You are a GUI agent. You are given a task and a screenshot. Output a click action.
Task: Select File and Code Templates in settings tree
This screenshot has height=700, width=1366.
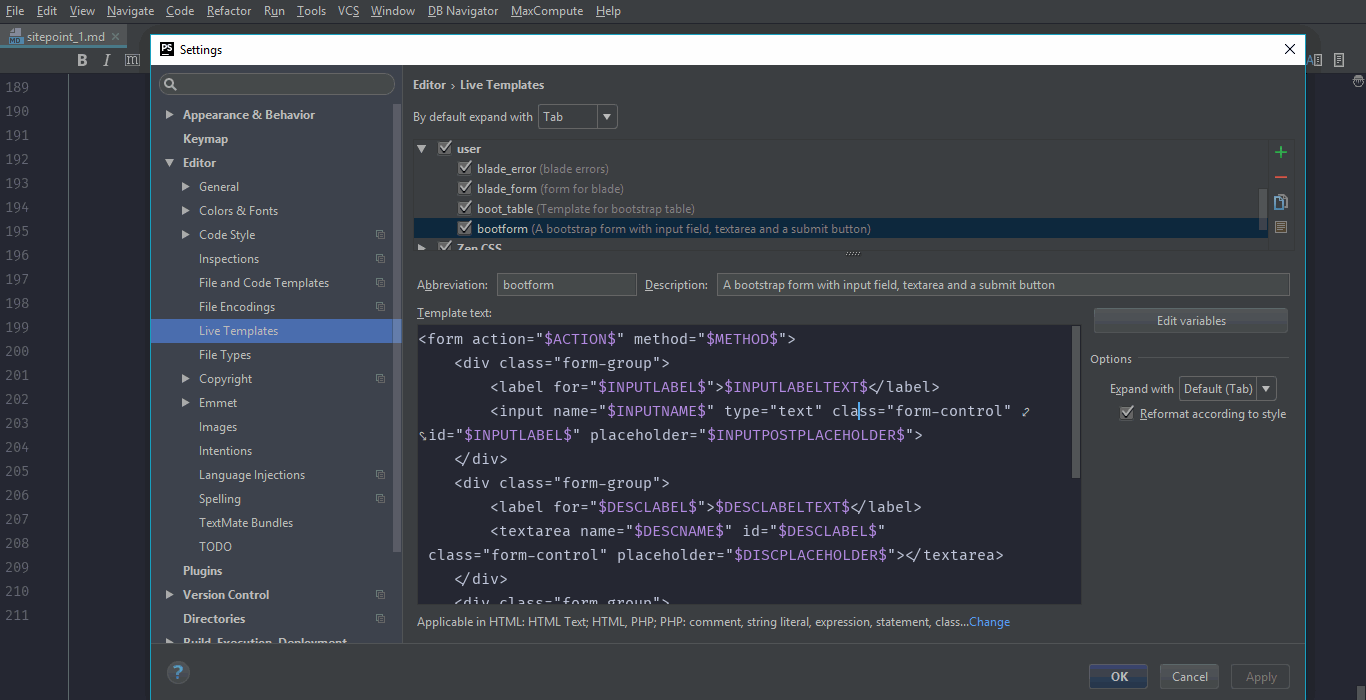[x=263, y=283]
